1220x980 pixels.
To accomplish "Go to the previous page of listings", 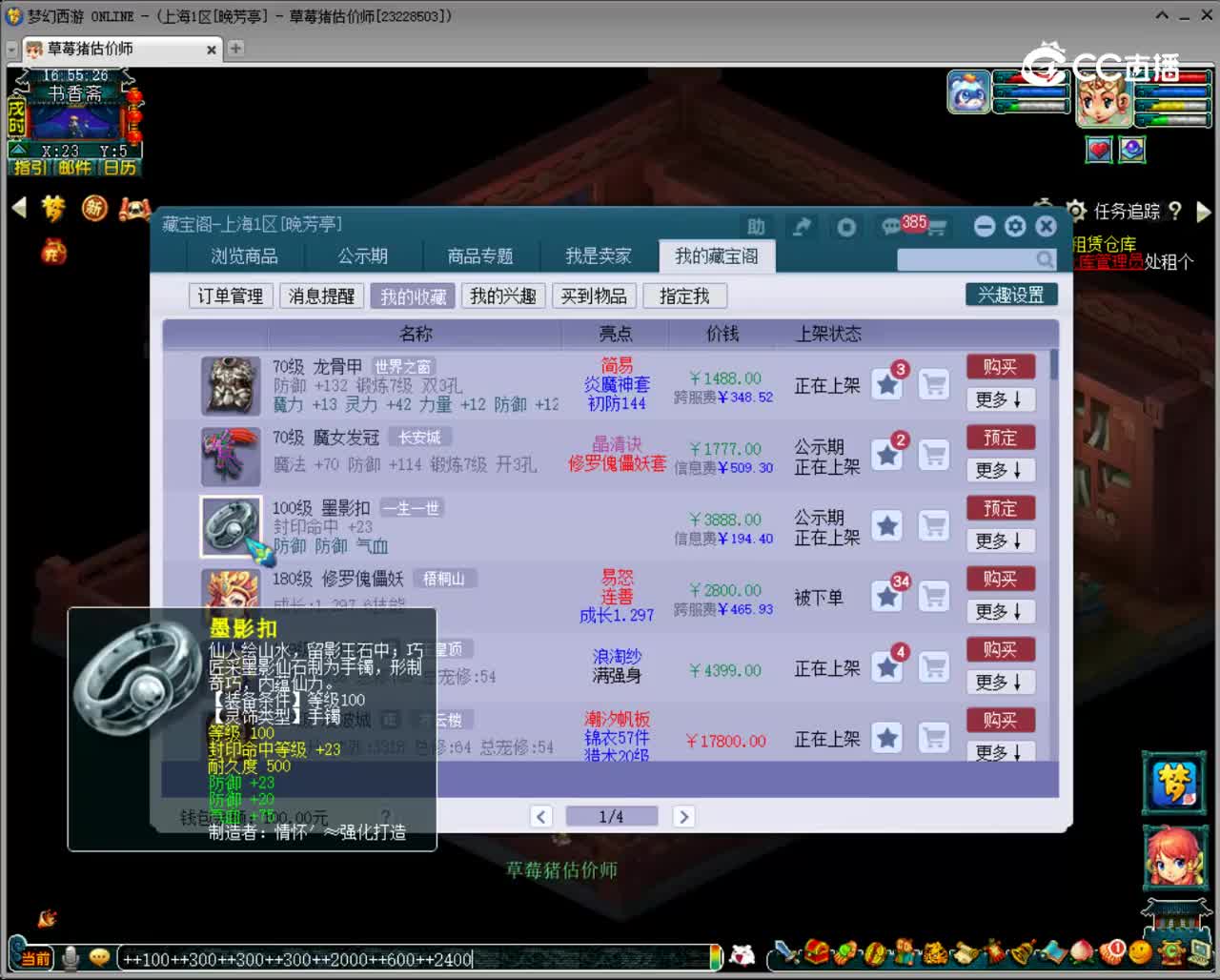I will pos(541,816).
